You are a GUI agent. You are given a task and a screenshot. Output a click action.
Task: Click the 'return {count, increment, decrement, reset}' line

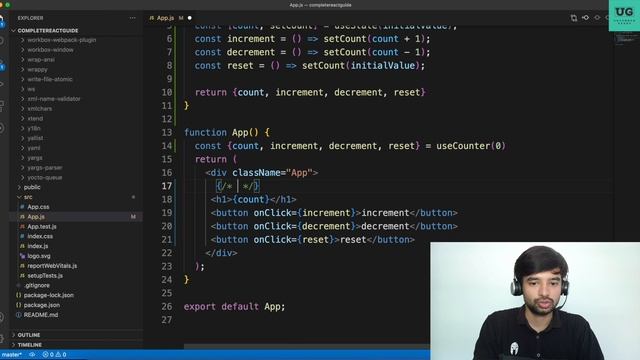310,93
